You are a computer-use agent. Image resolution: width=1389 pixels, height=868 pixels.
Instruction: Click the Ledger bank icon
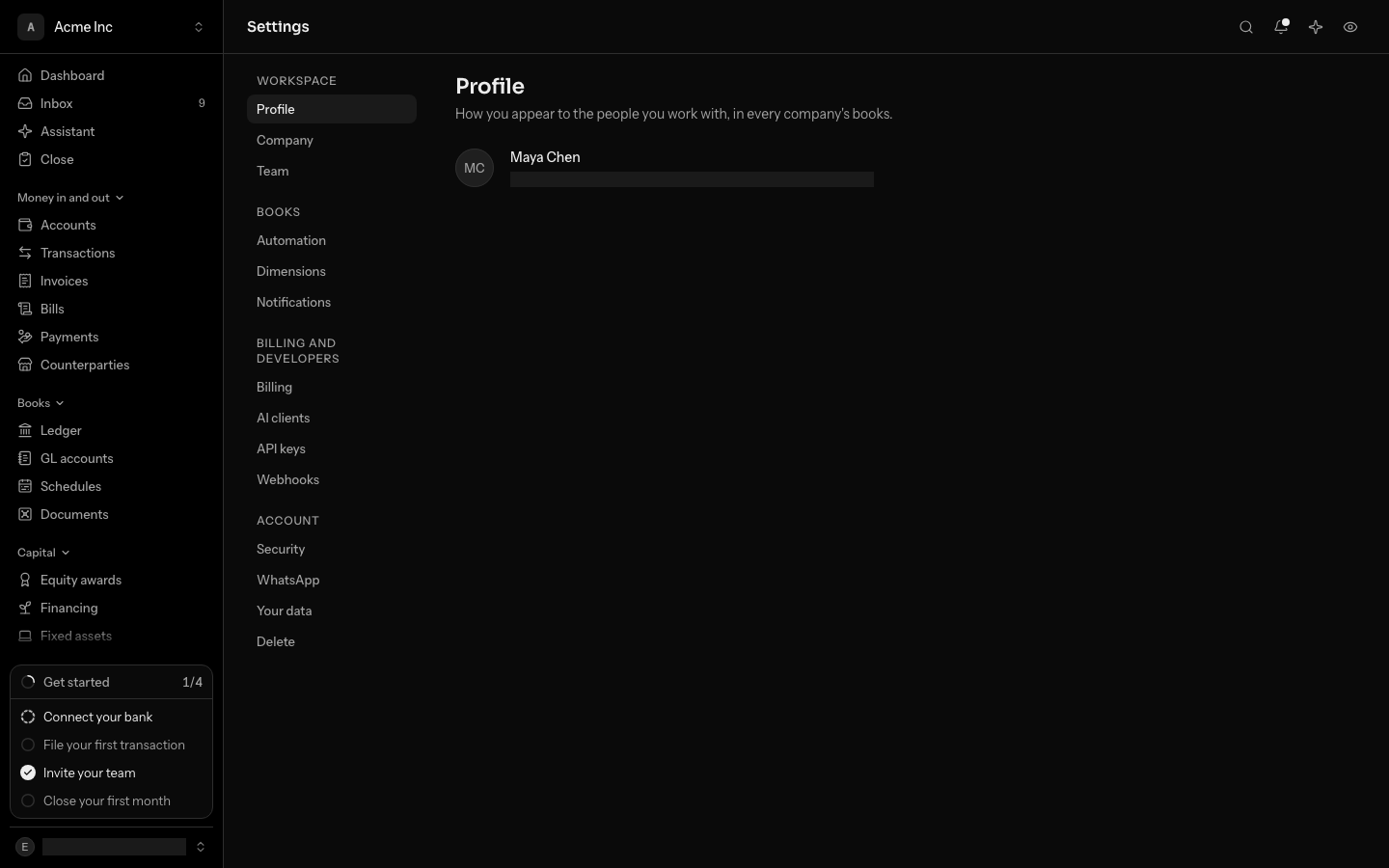(25, 430)
